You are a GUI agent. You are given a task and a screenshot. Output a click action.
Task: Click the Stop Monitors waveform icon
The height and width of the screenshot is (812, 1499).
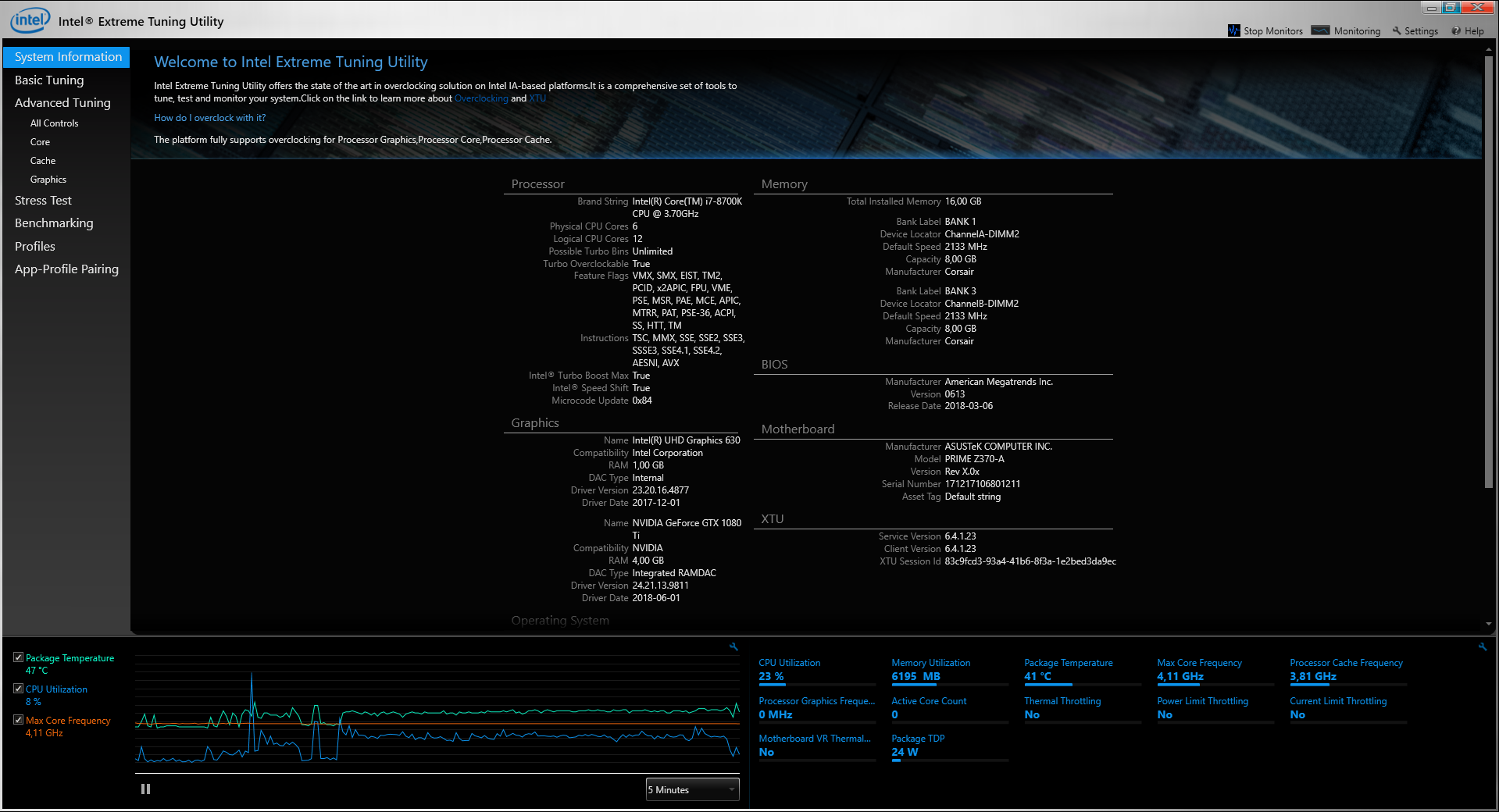point(1233,30)
